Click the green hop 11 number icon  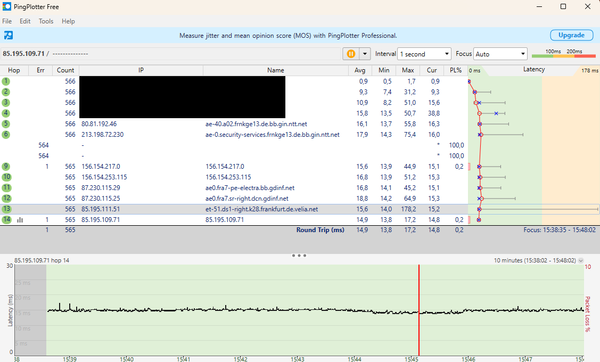(7, 188)
